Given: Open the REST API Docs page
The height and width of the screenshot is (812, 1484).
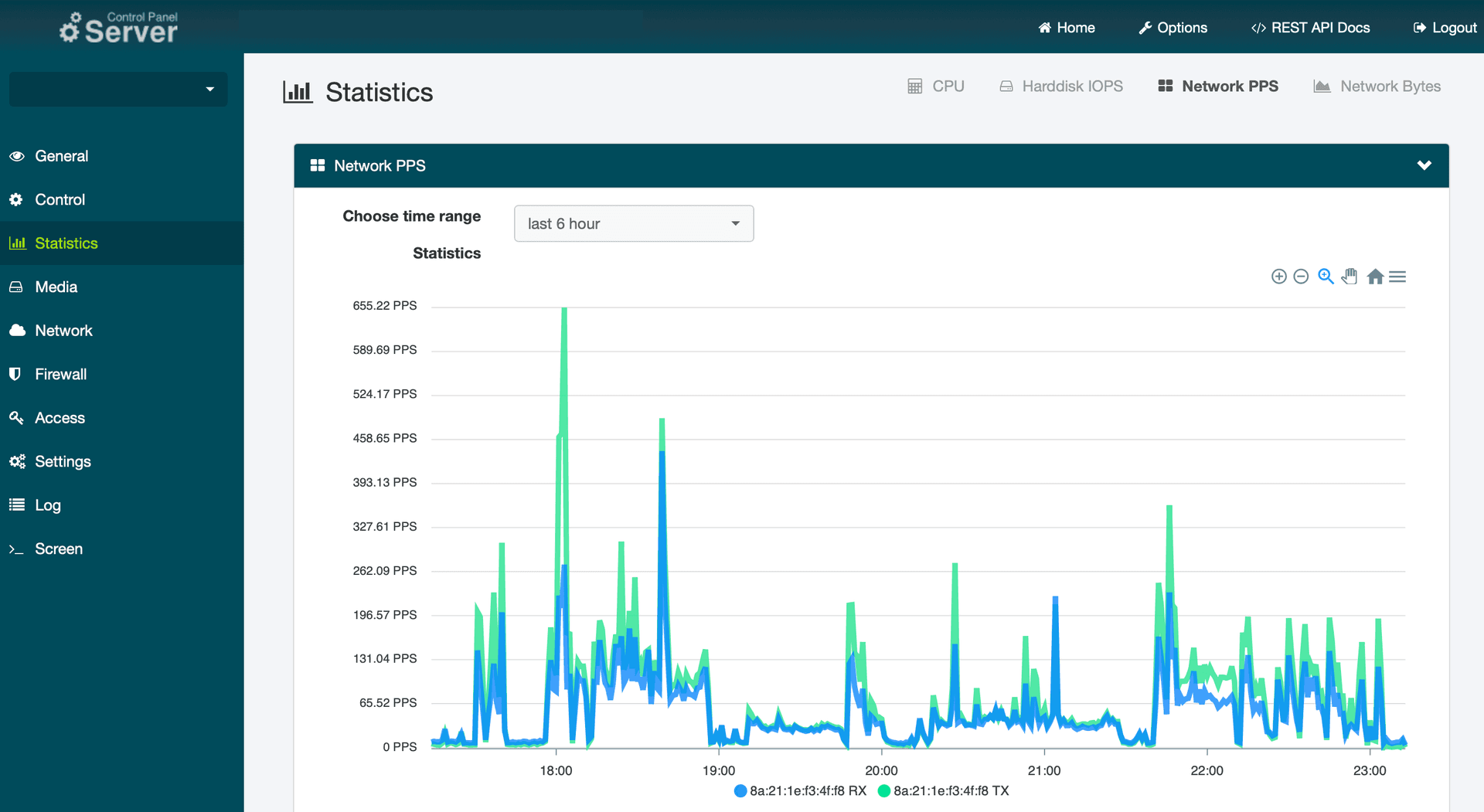Looking at the screenshot, I should point(1310,27).
